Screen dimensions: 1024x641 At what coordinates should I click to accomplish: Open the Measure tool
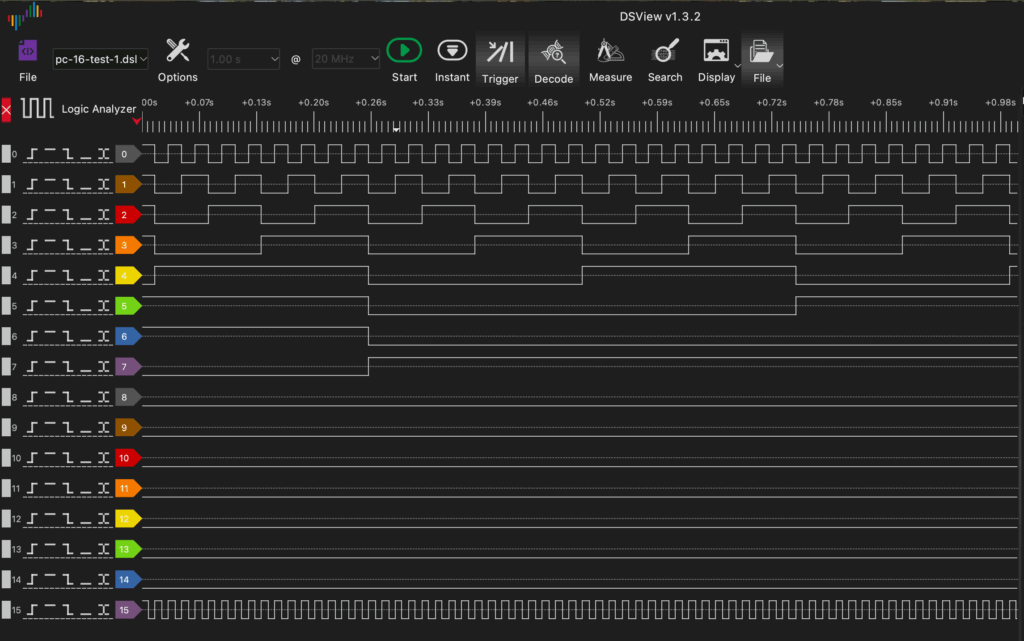click(x=610, y=52)
